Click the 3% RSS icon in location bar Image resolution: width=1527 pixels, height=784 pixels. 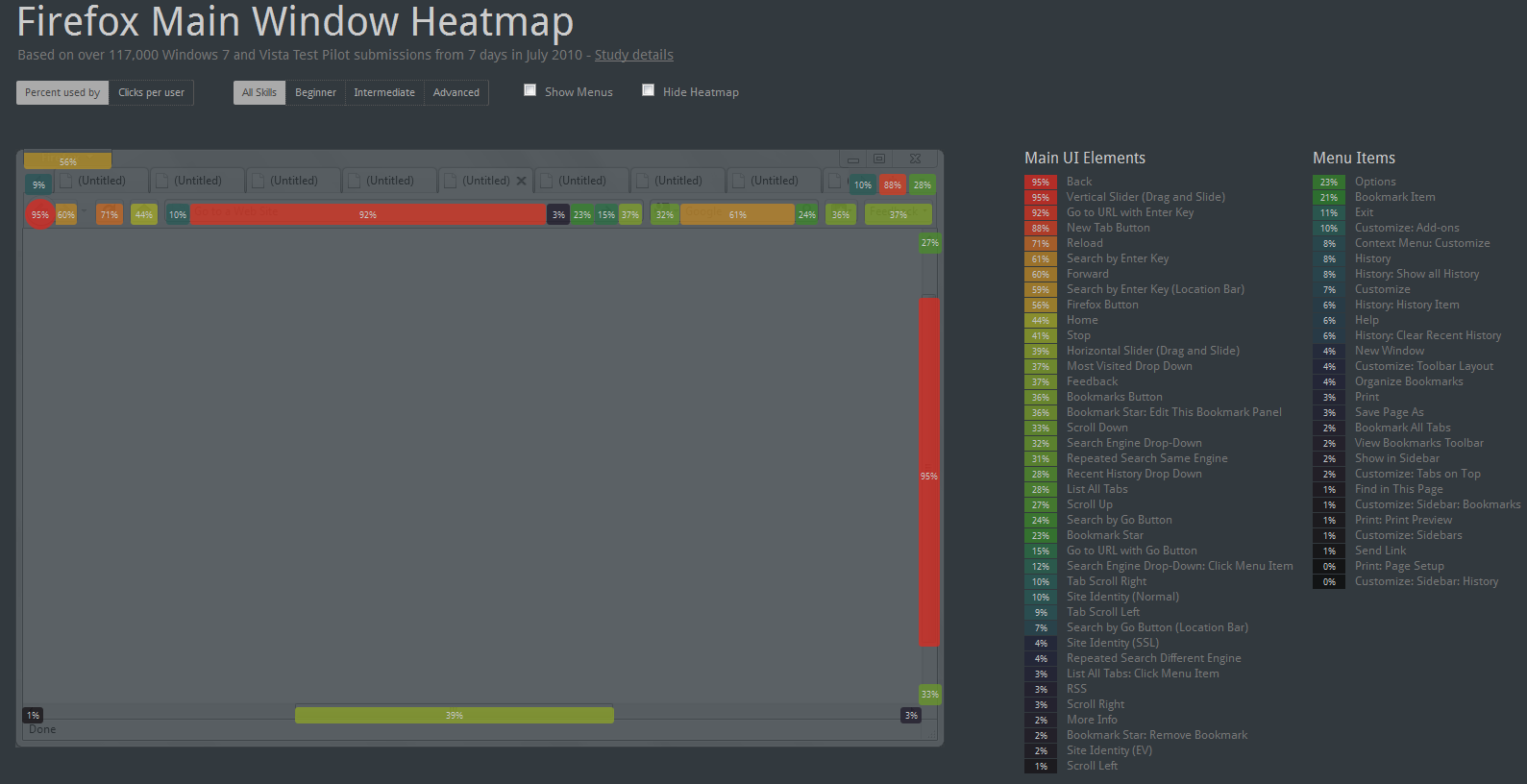(x=558, y=214)
